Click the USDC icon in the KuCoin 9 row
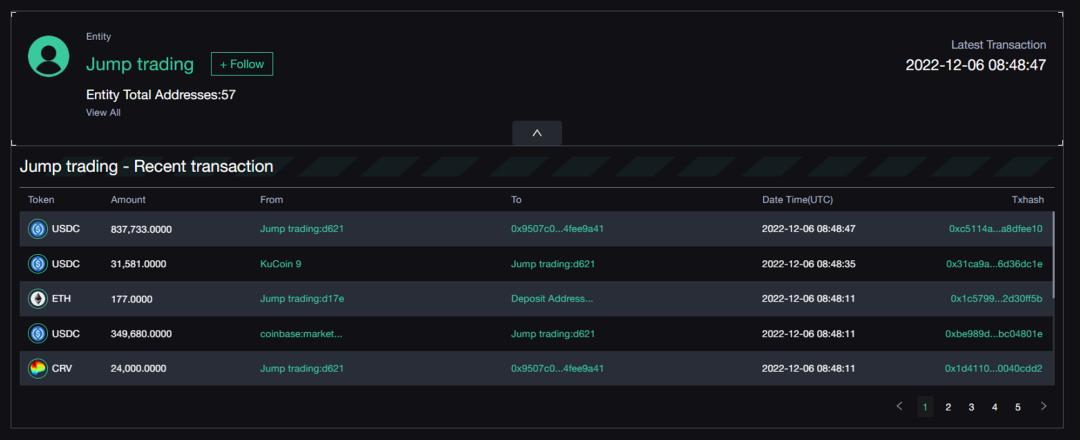Image resolution: width=1080 pixels, height=440 pixels. click(x=38, y=264)
